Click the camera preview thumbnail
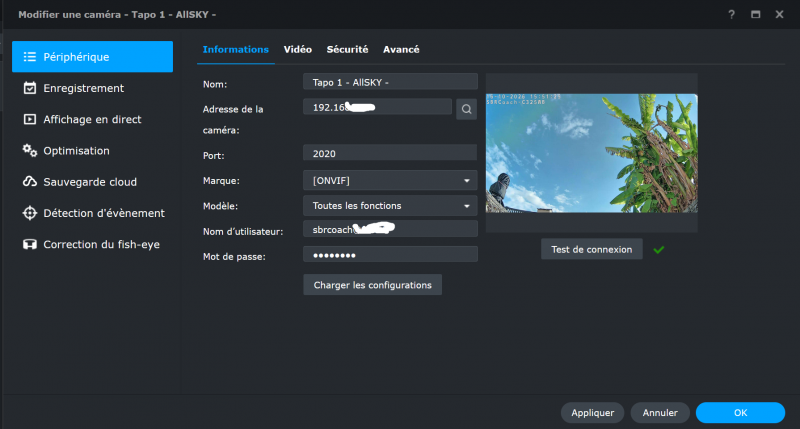The height and width of the screenshot is (429, 800). click(591, 153)
